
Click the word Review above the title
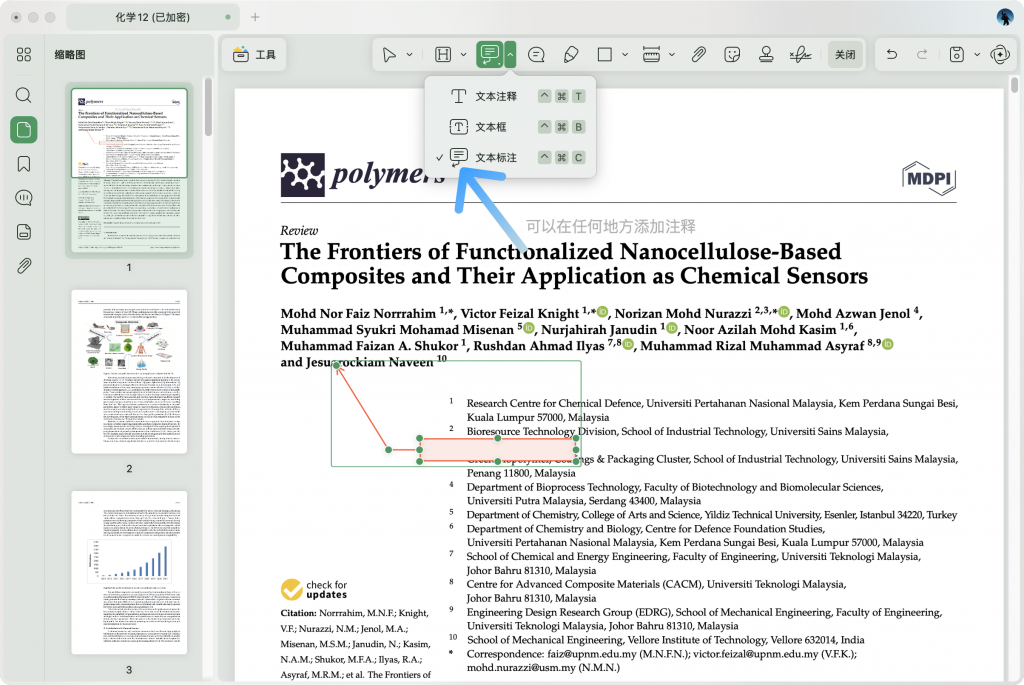(x=299, y=231)
